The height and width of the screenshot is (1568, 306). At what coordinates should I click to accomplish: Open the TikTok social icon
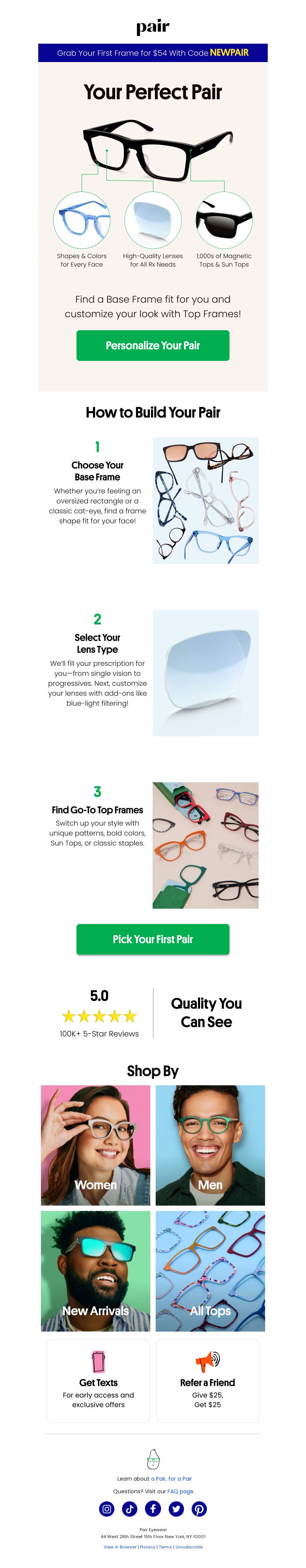click(x=130, y=1509)
